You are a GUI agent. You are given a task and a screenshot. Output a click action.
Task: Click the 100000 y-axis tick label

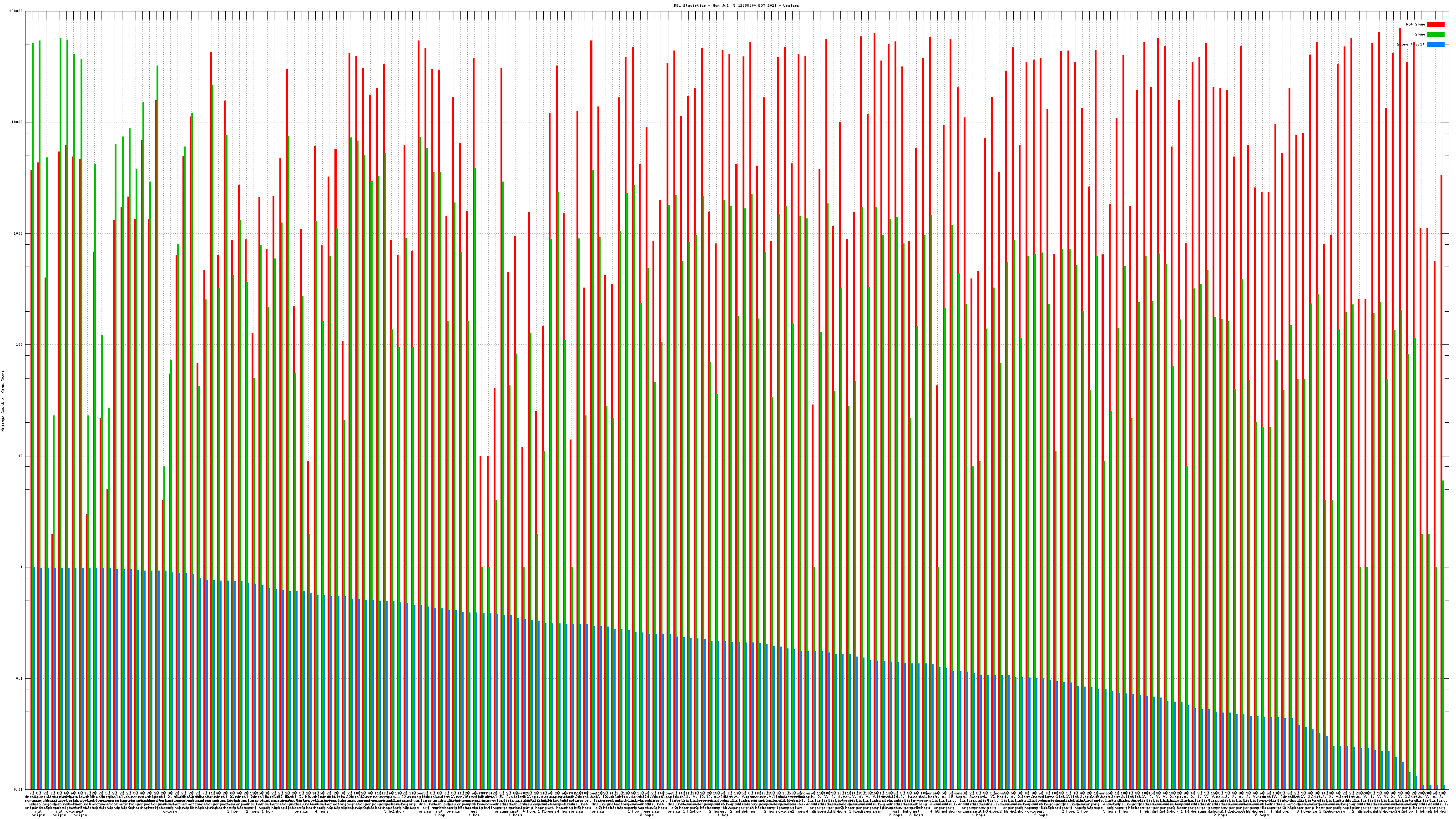pos(16,11)
